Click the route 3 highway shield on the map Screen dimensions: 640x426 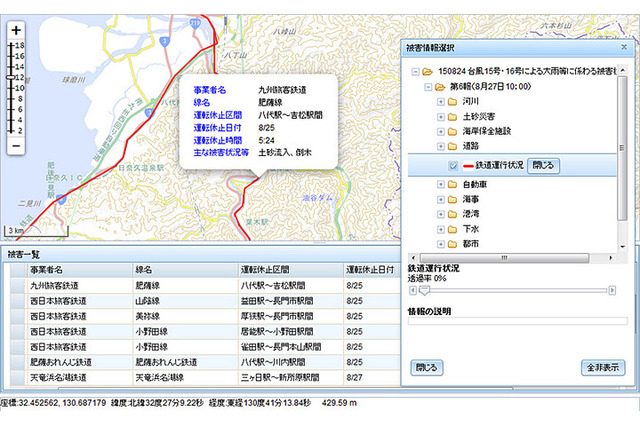pyautogui.click(x=164, y=42)
